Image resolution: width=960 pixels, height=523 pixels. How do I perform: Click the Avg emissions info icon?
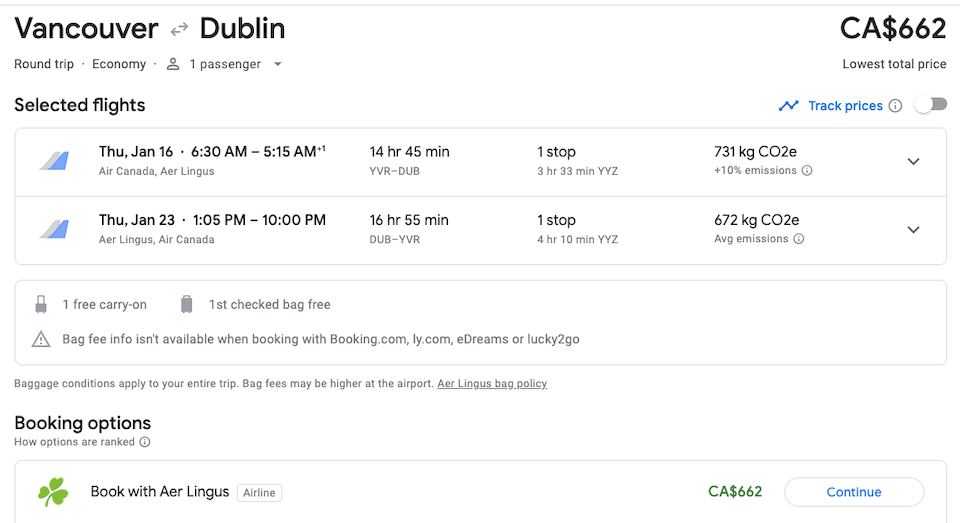[x=798, y=239]
